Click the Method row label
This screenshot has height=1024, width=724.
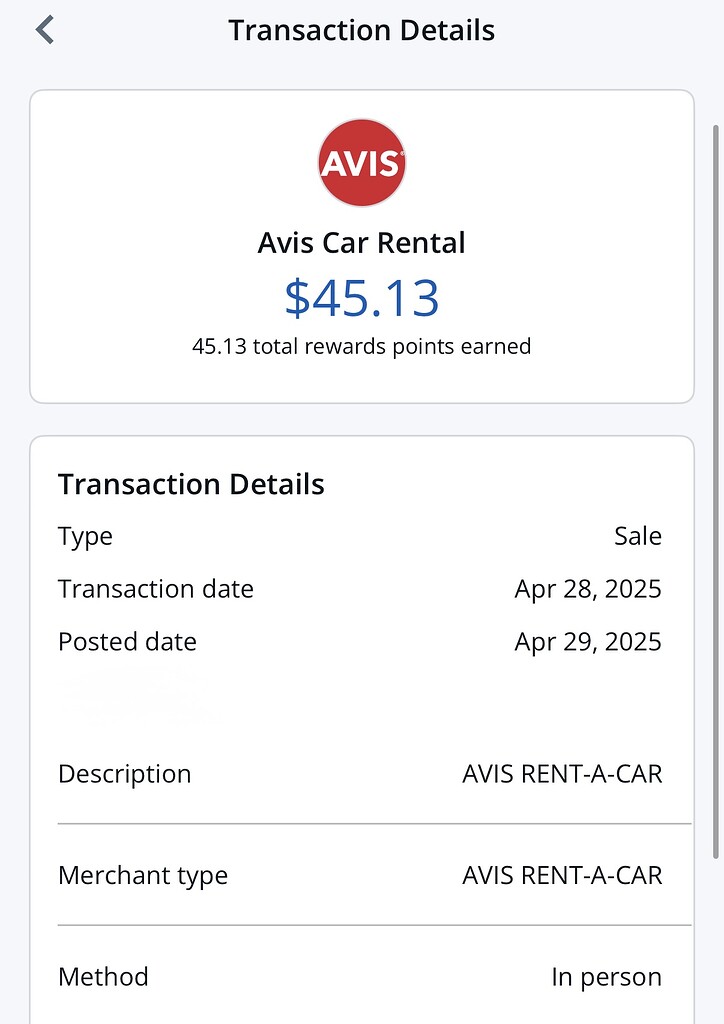pyautogui.click(x=103, y=977)
